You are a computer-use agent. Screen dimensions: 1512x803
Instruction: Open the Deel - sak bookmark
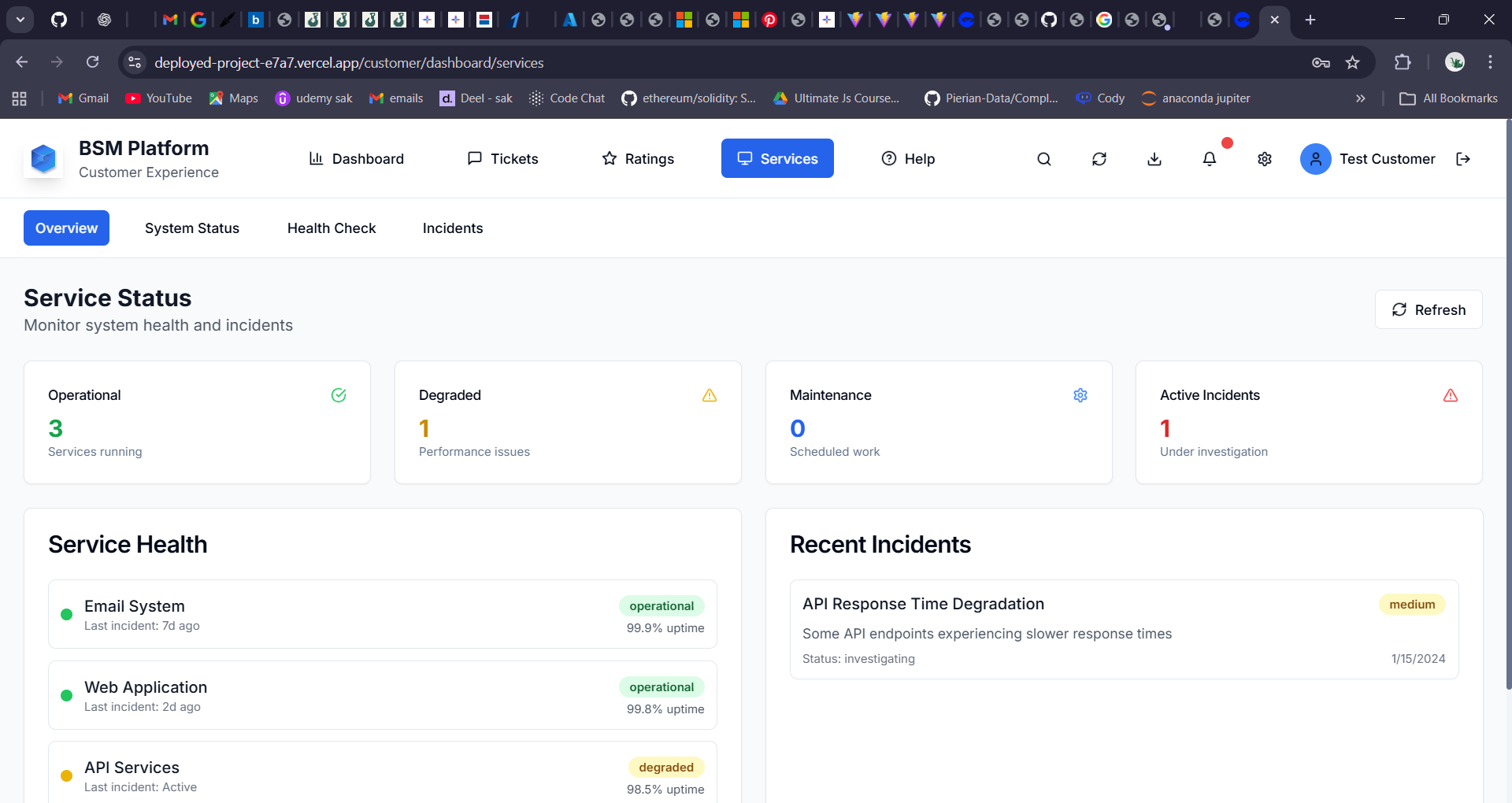pos(476,98)
